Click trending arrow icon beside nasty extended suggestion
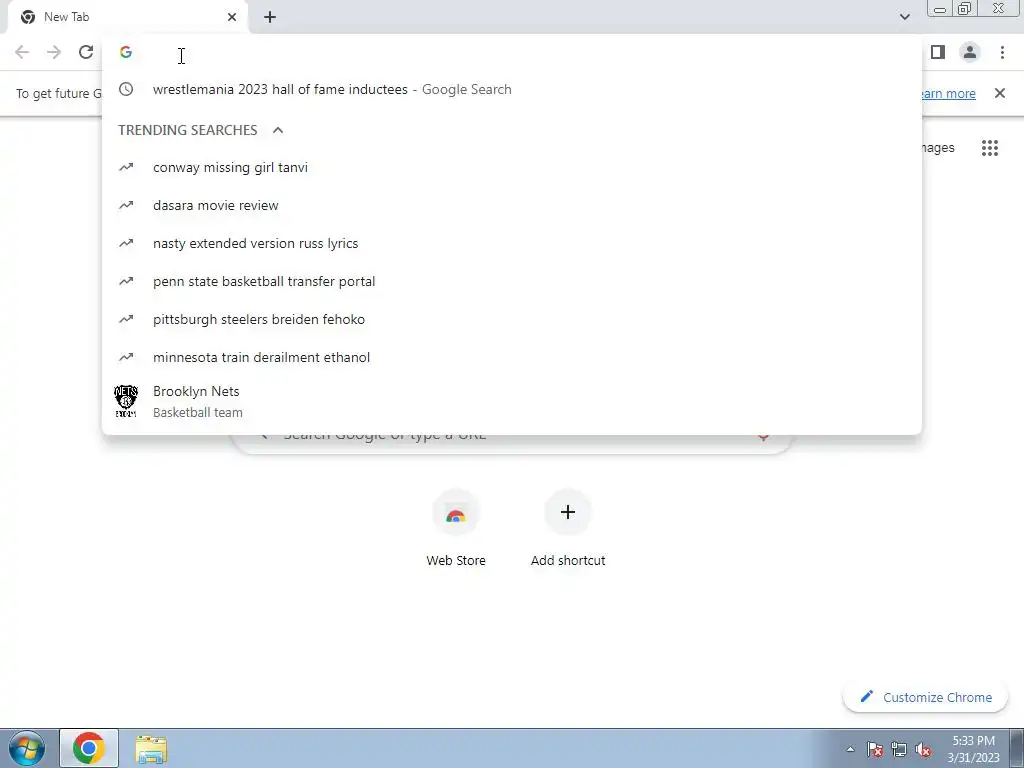The image size is (1024, 768). [126, 243]
